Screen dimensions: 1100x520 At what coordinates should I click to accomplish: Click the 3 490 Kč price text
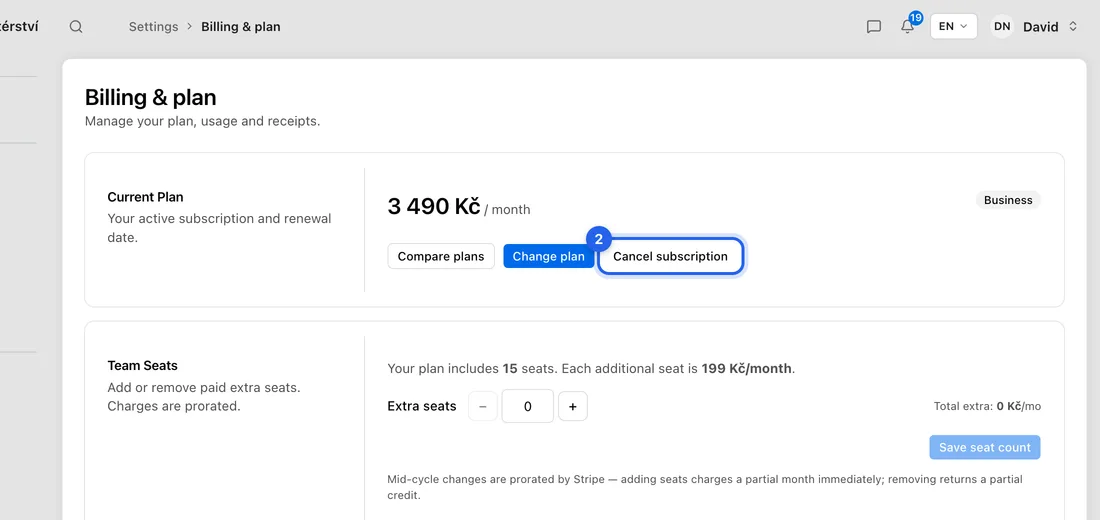pos(434,206)
